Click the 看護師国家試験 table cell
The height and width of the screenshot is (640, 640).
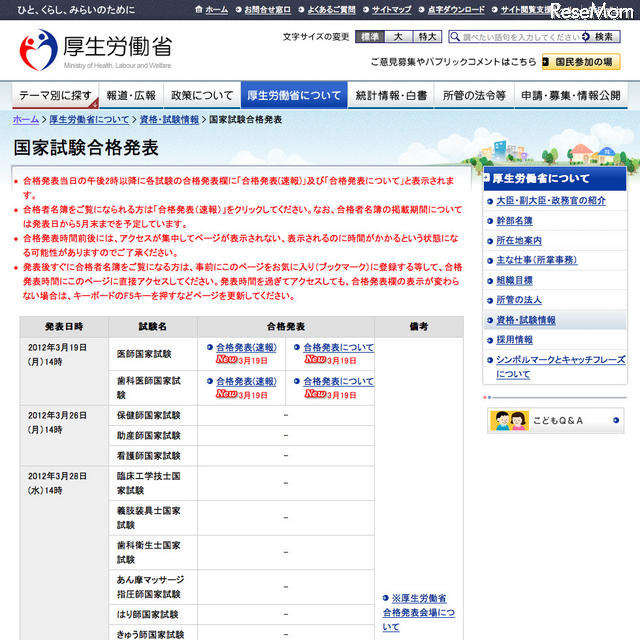coord(153,456)
